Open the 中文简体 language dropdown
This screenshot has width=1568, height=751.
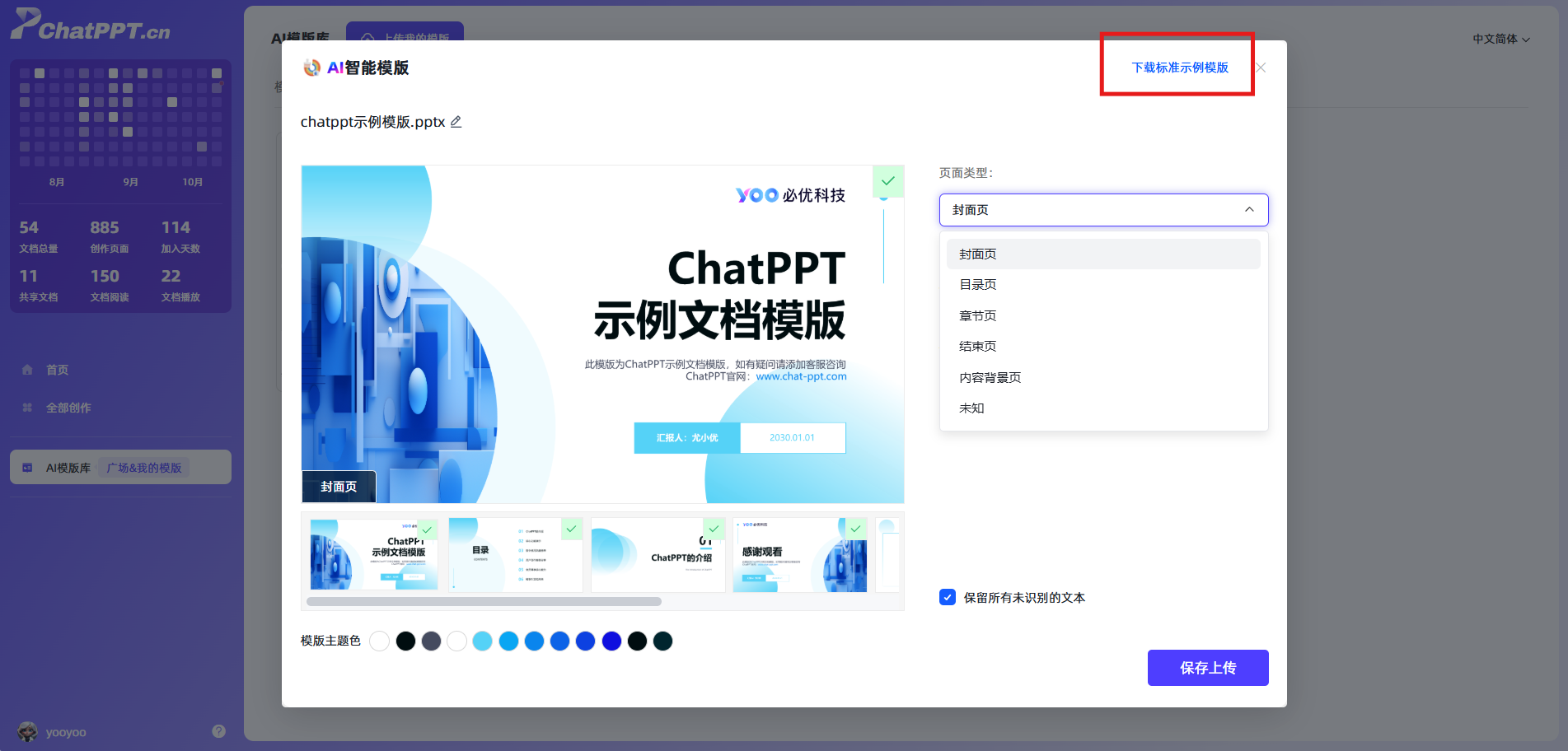(1500, 39)
